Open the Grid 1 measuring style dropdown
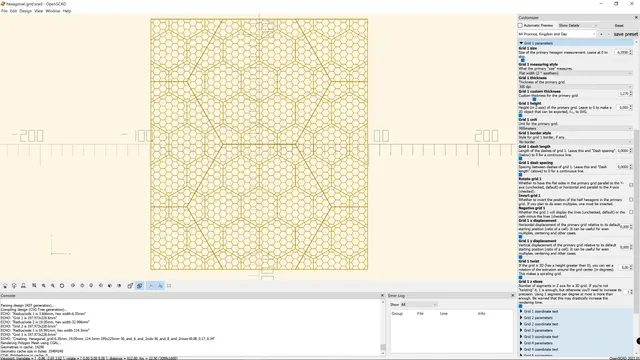640x360 pixels. click(576, 73)
